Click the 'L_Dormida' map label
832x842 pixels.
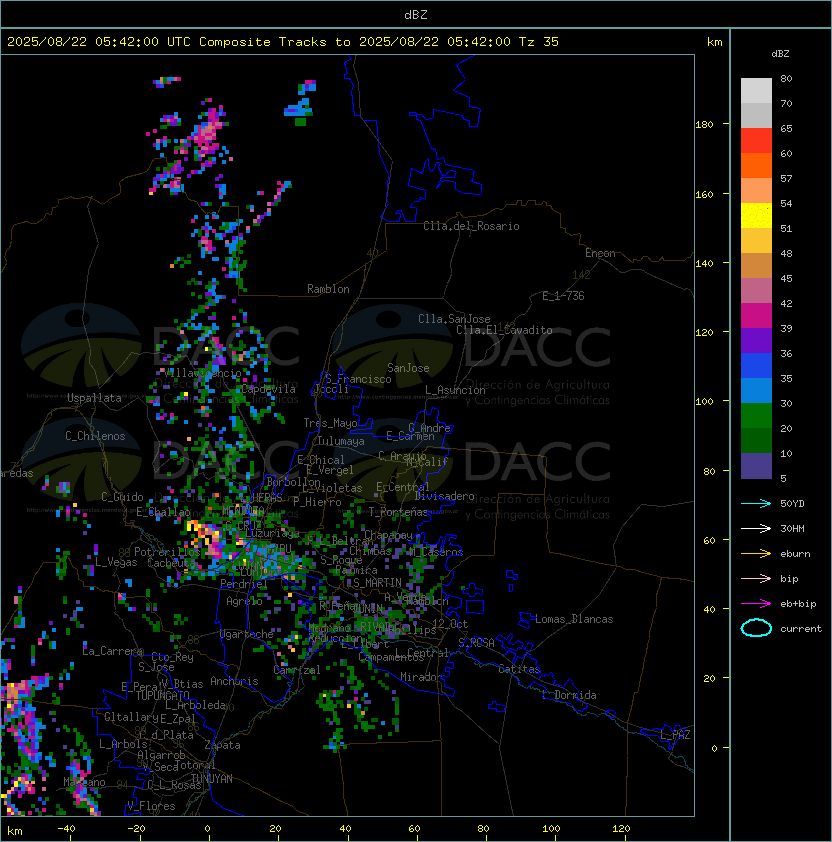point(569,695)
